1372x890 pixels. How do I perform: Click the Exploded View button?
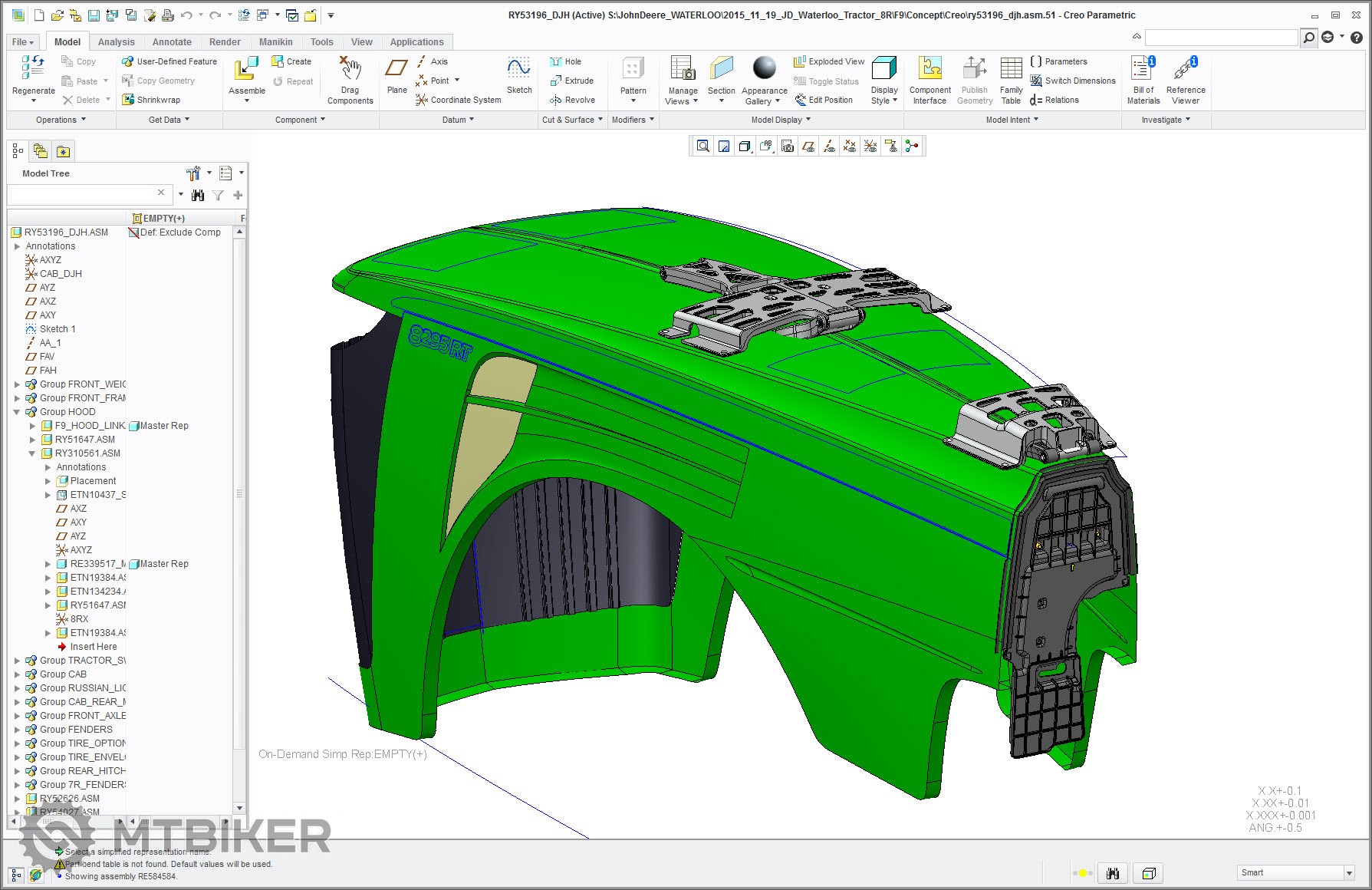pyautogui.click(x=829, y=61)
